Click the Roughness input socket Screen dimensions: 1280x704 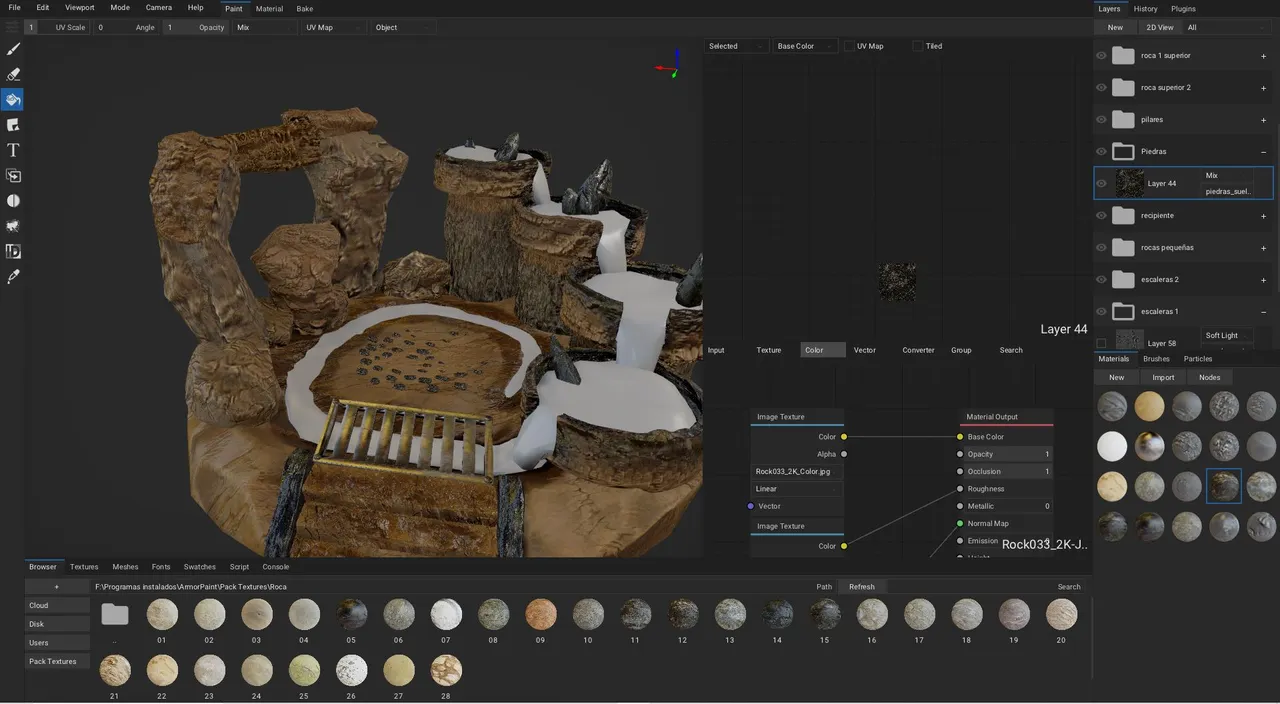[x=960, y=489]
